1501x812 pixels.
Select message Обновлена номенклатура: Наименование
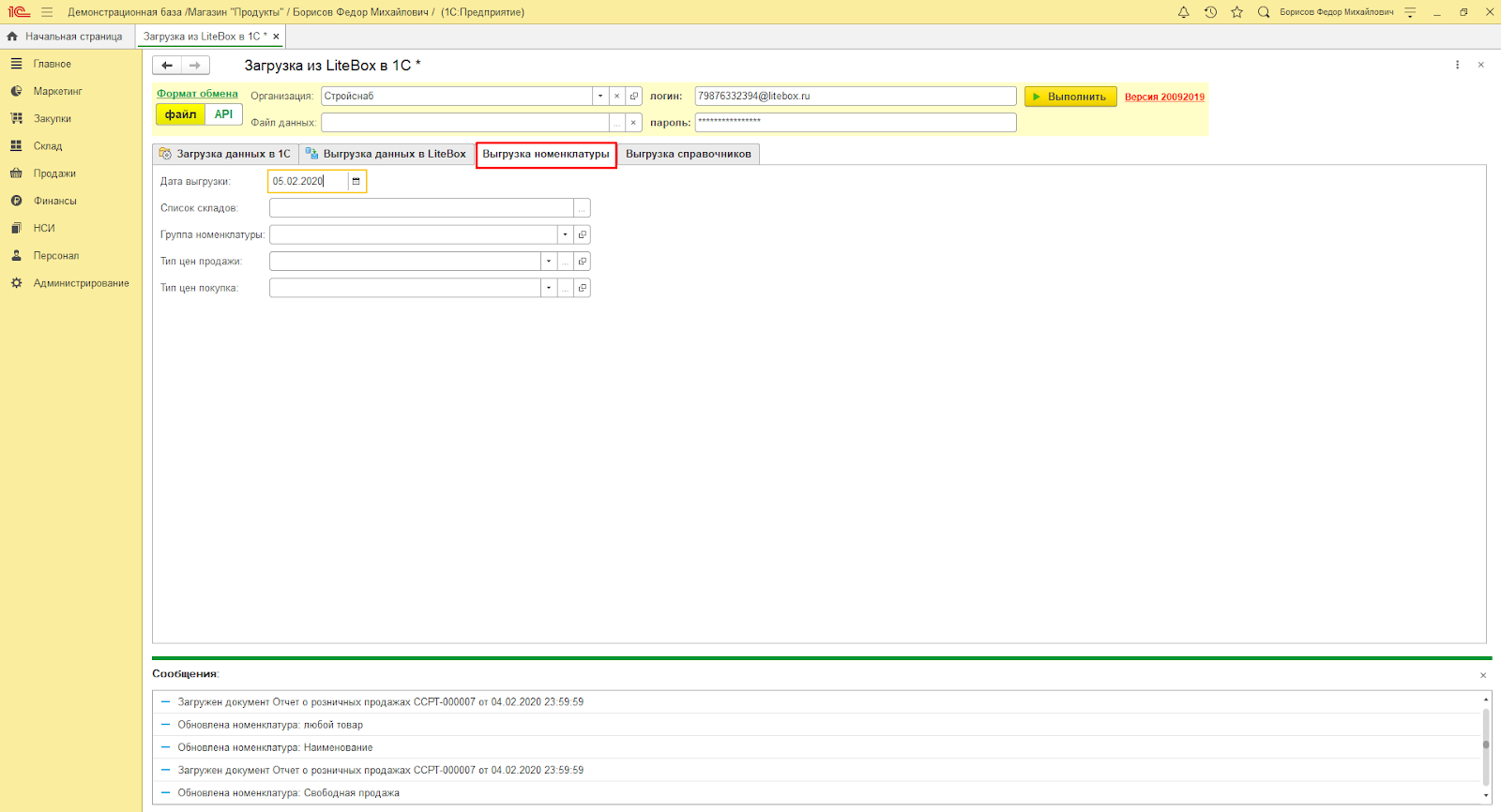point(816,747)
